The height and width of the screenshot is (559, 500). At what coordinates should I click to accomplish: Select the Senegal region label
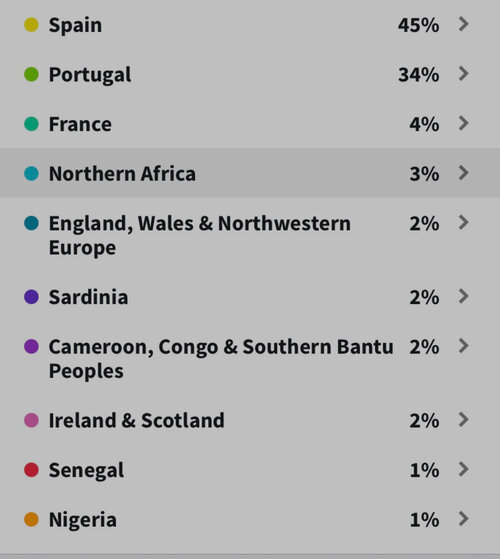86,470
